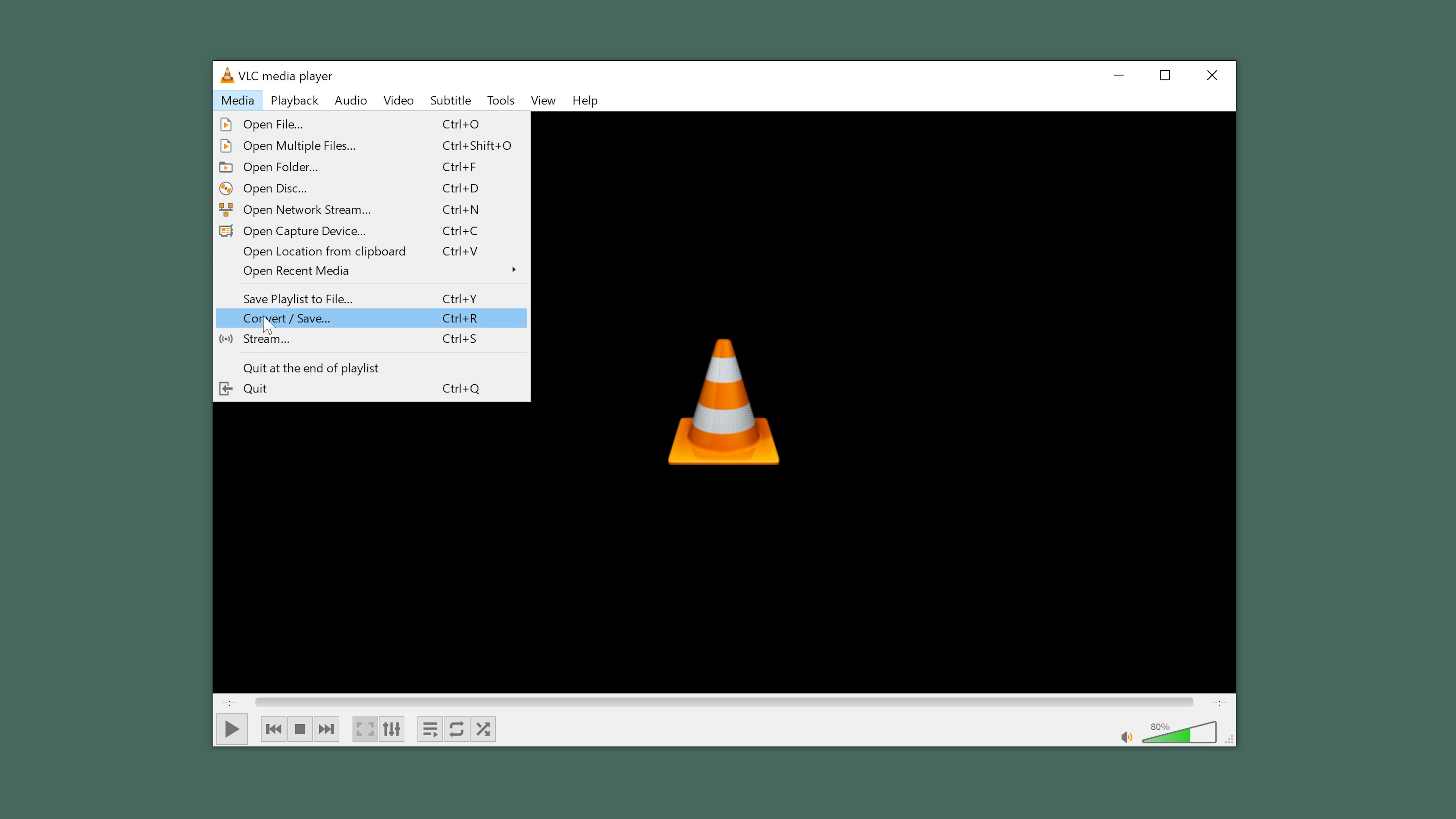Click the window resize grip
The height and width of the screenshot is (819, 1456).
click(x=1229, y=740)
